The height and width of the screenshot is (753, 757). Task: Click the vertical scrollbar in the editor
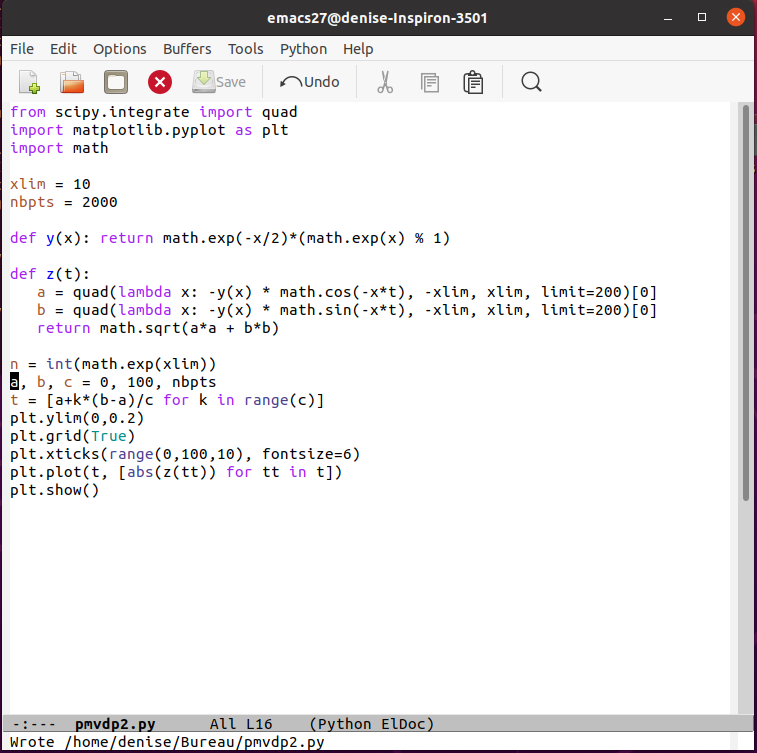(x=745, y=300)
